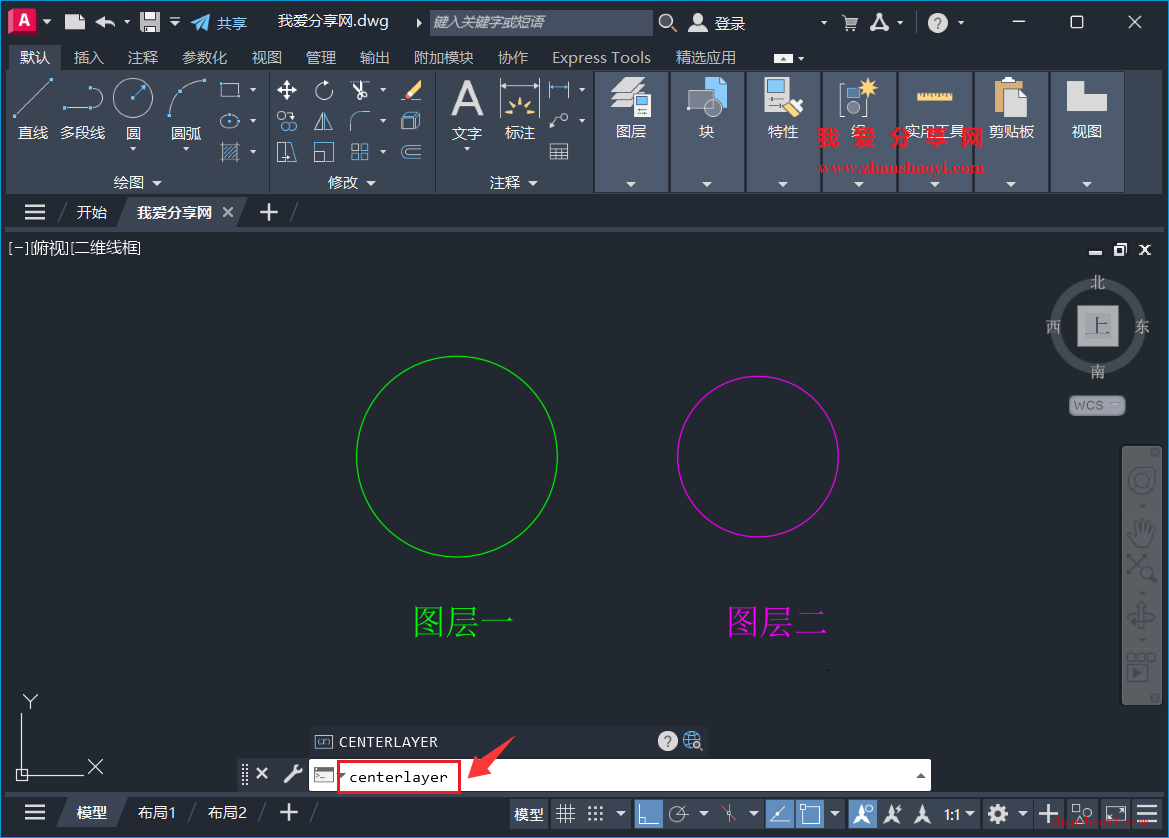Toggle the grid display in status bar

(566, 813)
